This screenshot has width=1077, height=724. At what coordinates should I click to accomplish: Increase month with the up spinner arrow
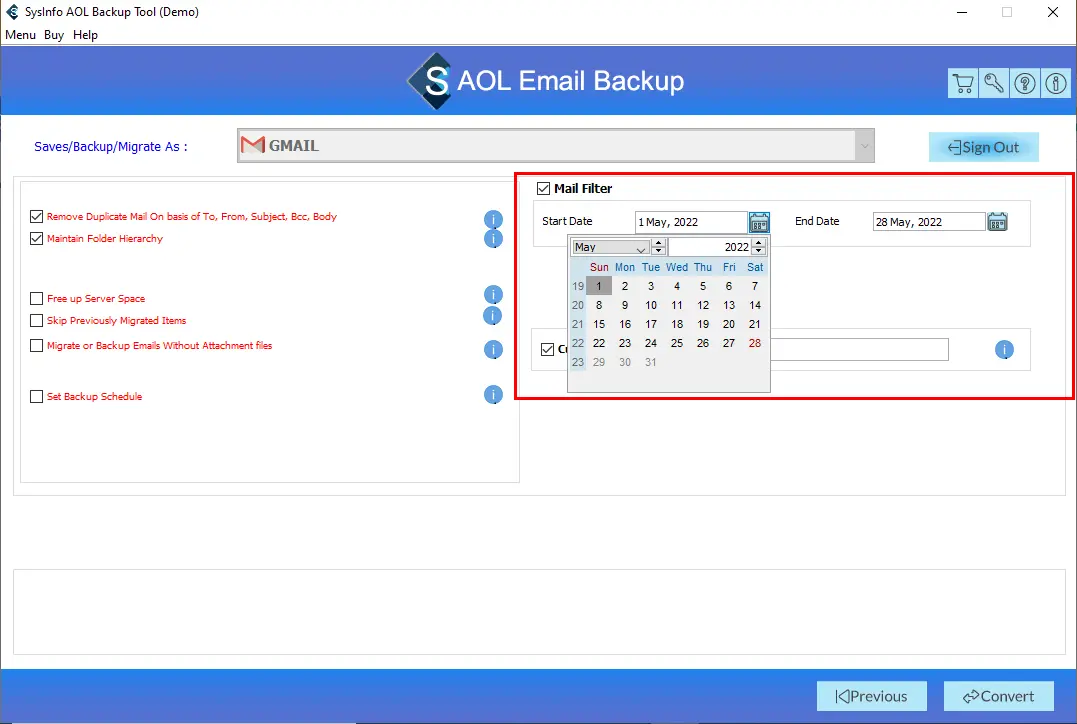click(x=659, y=243)
